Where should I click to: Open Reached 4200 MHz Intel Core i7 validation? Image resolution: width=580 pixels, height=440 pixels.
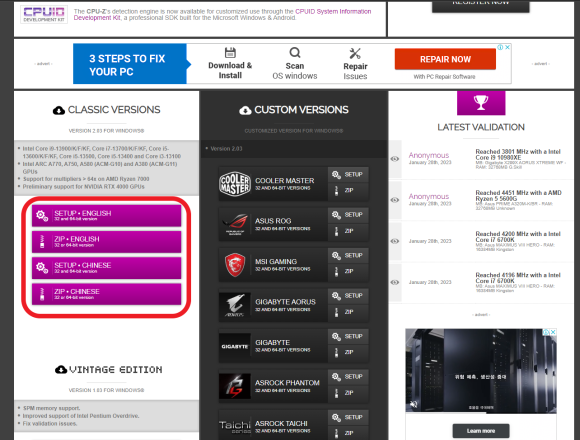[x=518, y=237]
